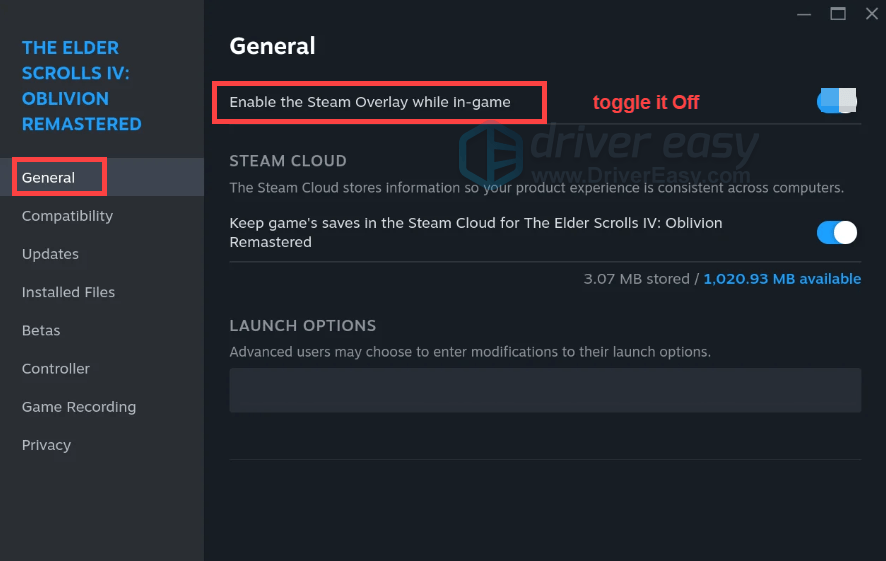886x561 pixels.
Task: Click the Launch Options text field
Action: click(x=545, y=390)
